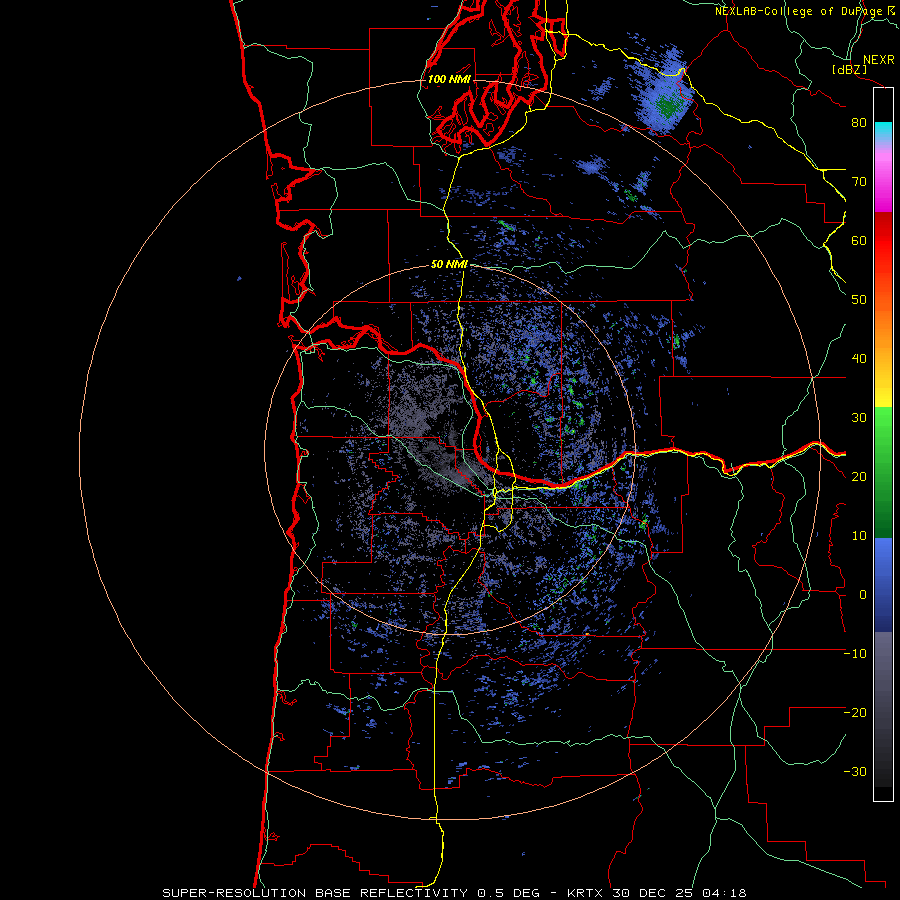900x900 pixels.
Task: Click the "KRTX" radar site identifier
Action: (585, 893)
